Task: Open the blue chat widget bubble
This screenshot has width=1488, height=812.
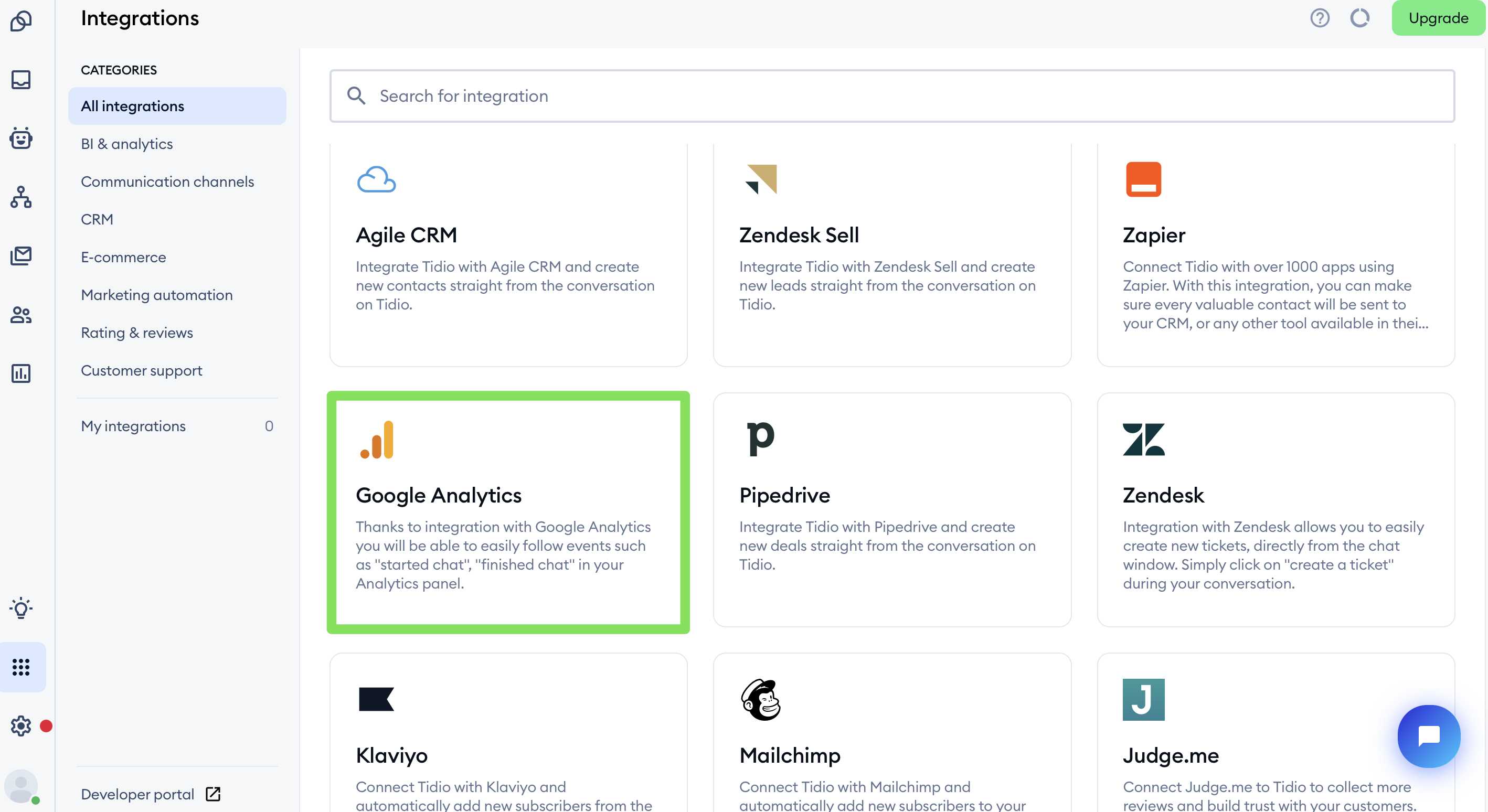Action: (1429, 736)
